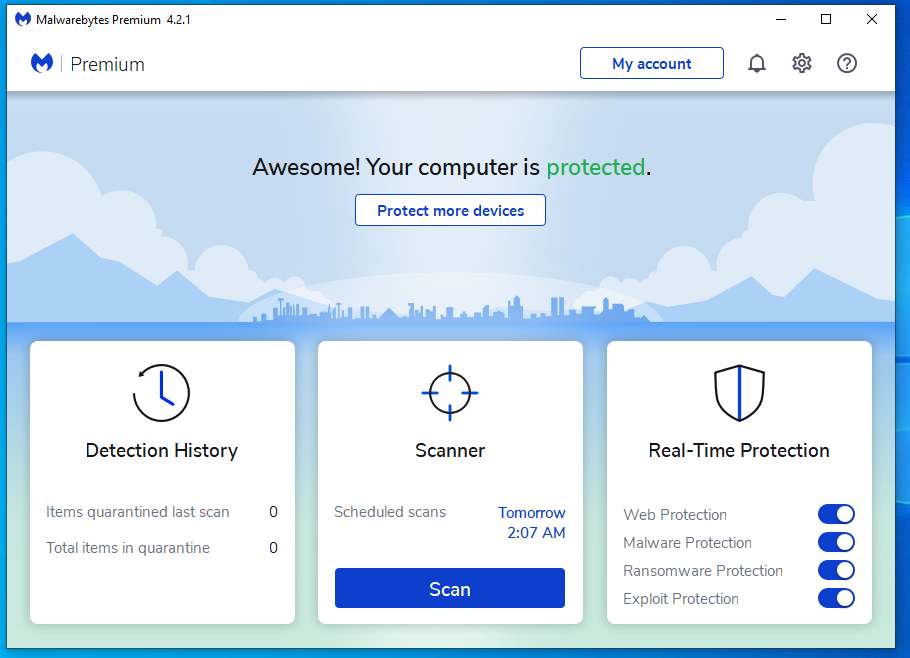The image size is (910, 658).
Task: Click the Total items in quarantine label
Action: pyautogui.click(x=128, y=548)
